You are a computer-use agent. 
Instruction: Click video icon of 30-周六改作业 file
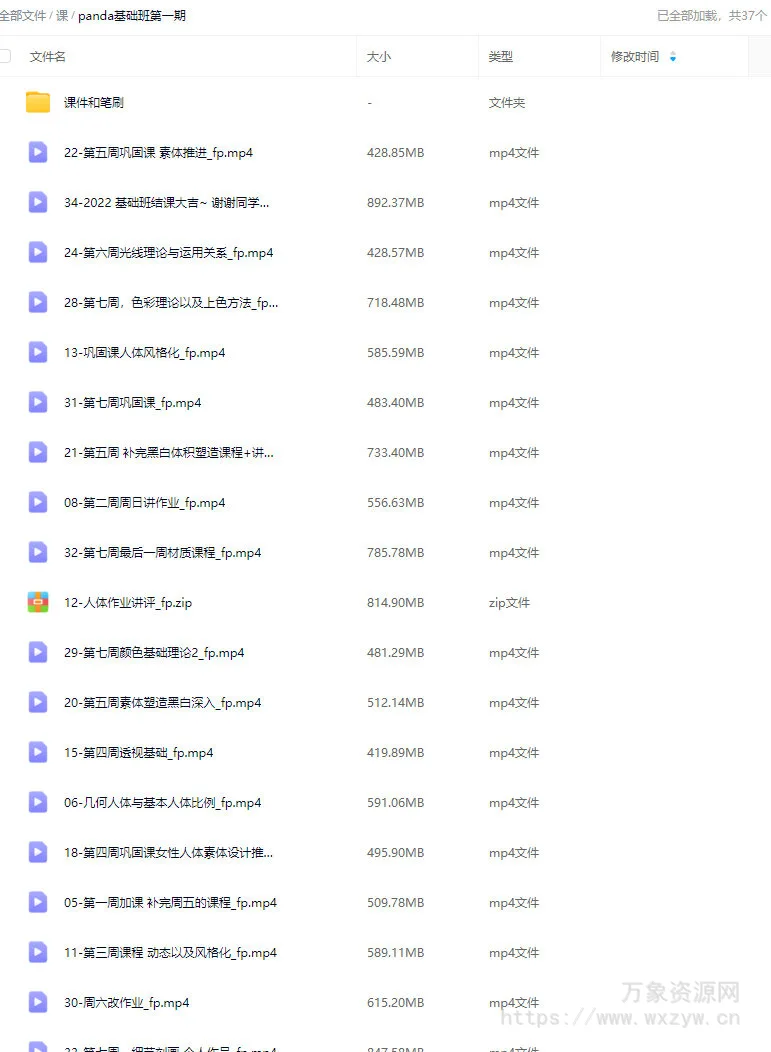(38, 1002)
